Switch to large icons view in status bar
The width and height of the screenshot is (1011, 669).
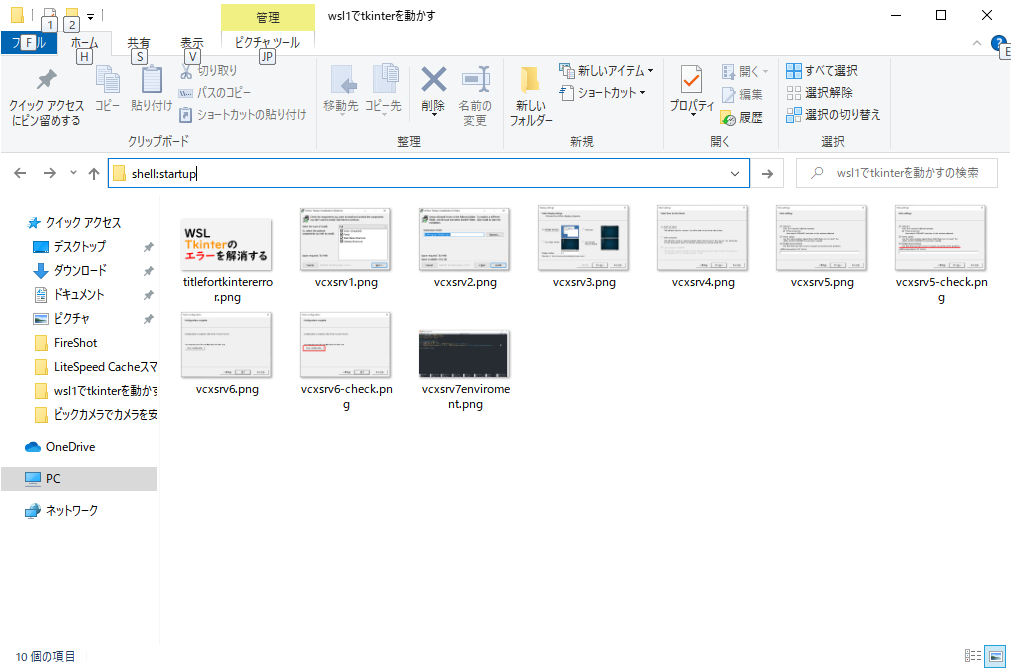click(996, 656)
